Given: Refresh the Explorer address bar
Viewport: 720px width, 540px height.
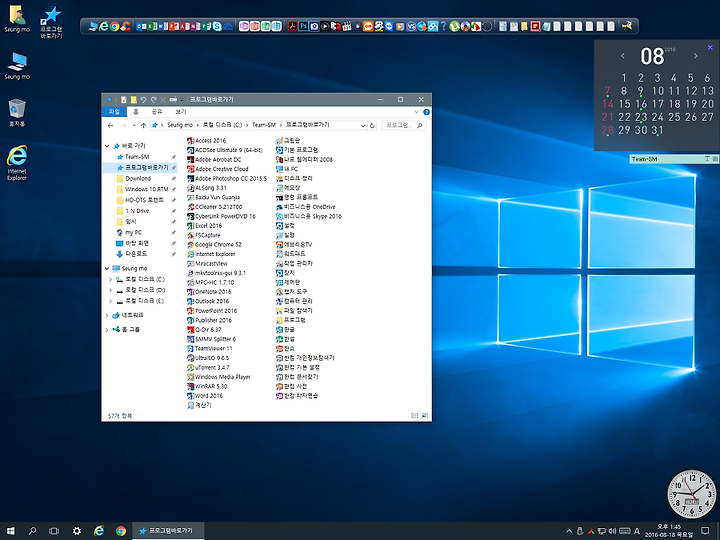Looking at the screenshot, I should 372,125.
